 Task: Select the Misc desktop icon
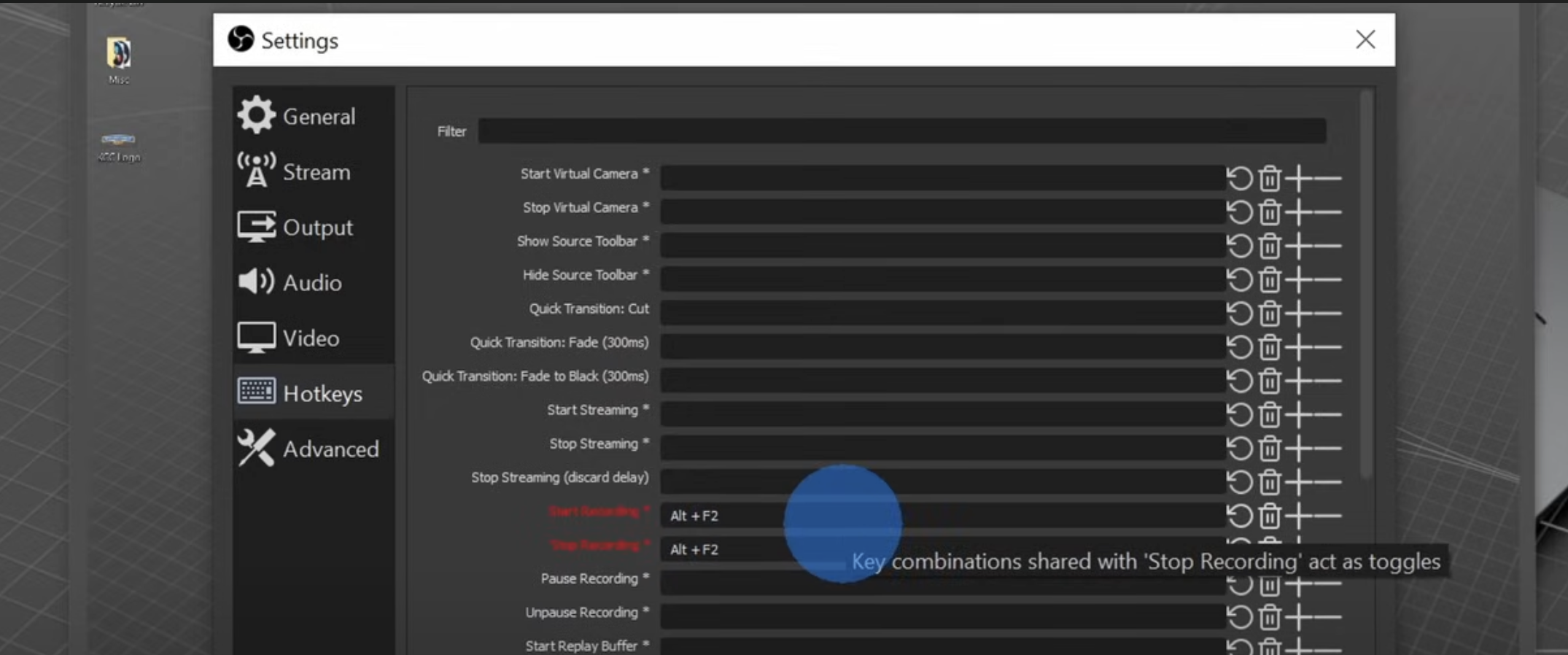click(119, 61)
